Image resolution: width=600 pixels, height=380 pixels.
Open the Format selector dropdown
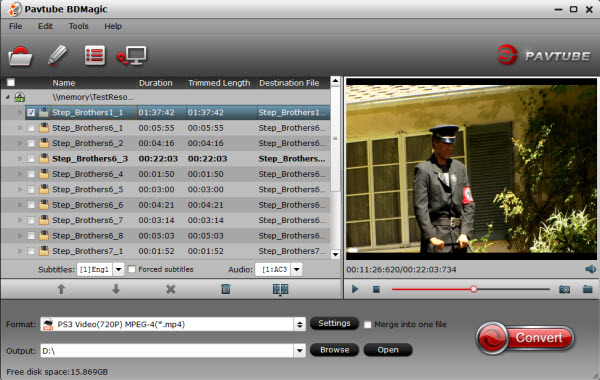(x=299, y=325)
